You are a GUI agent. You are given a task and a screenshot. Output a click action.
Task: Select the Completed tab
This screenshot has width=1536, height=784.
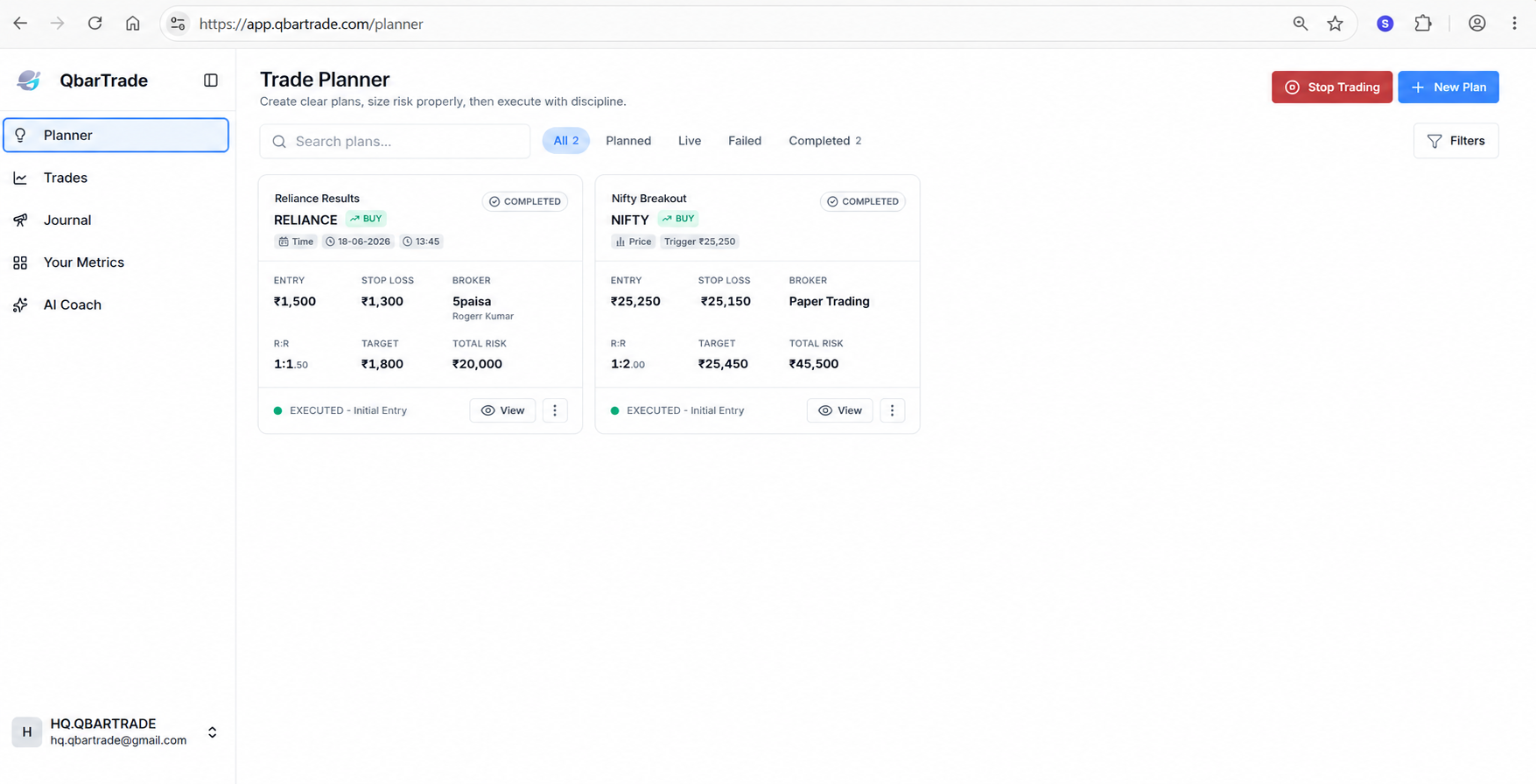tap(824, 141)
